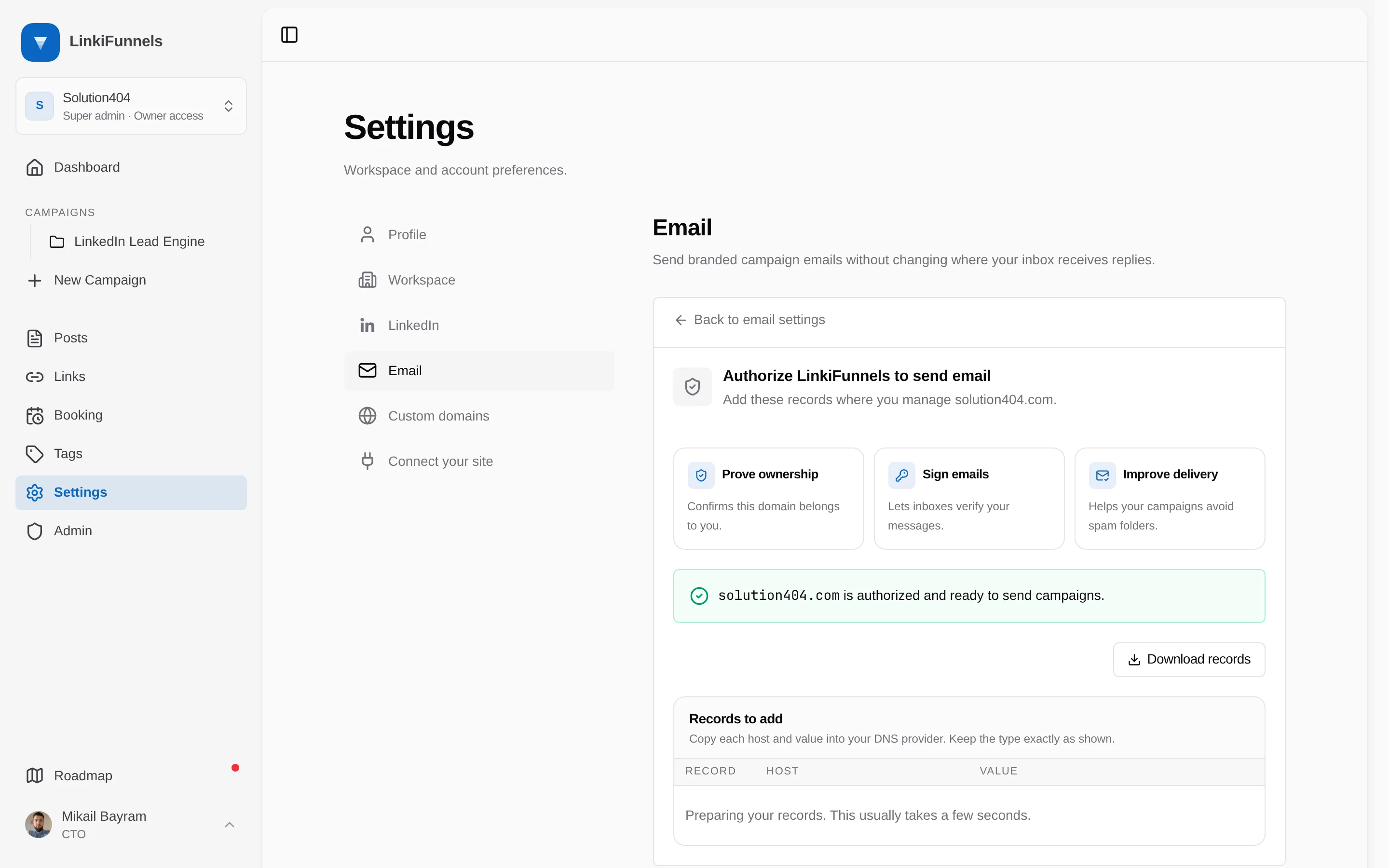Click 'Preparing your records' status text
The width and height of the screenshot is (1389, 868).
point(858,815)
